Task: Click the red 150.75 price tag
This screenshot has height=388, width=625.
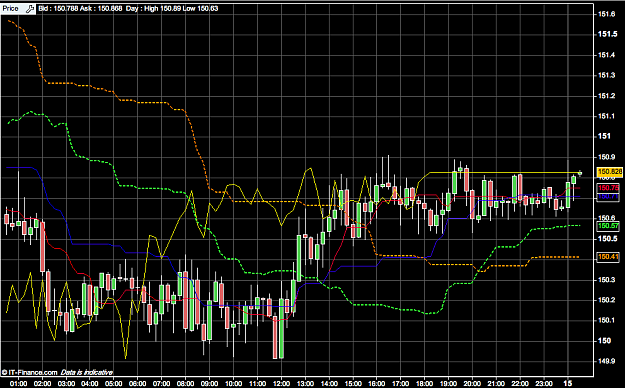Action: 608,188
